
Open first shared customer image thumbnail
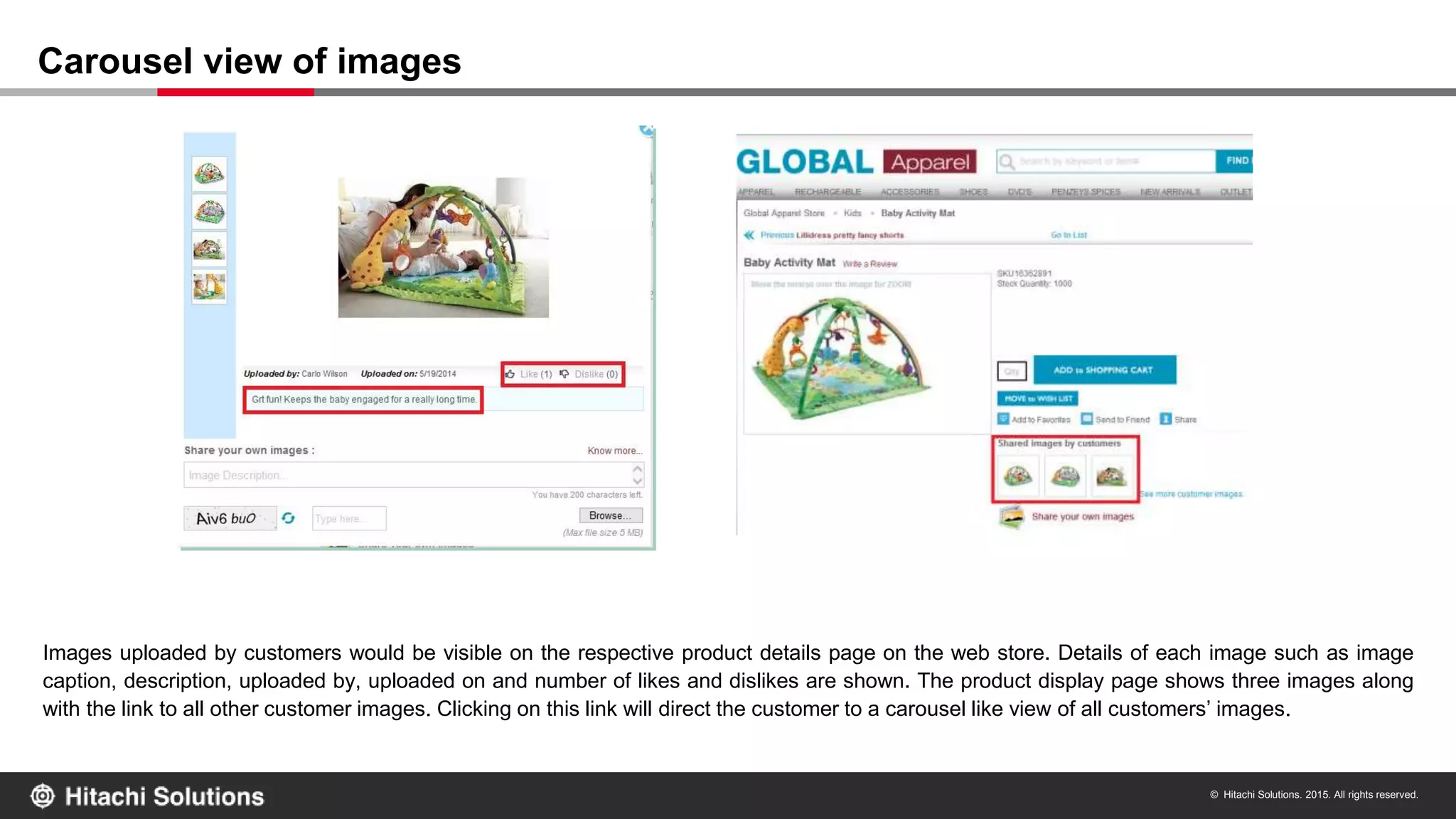tap(1018, 476)
